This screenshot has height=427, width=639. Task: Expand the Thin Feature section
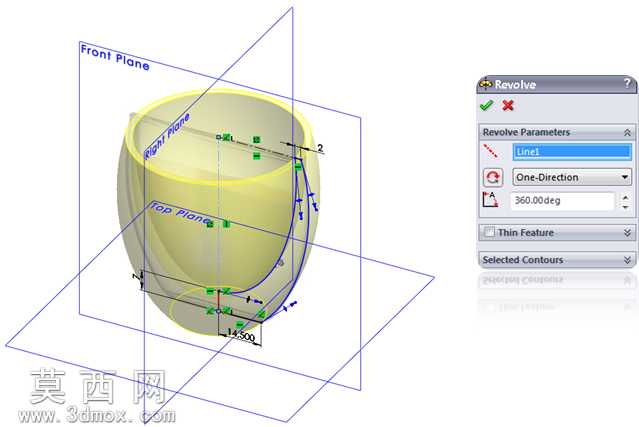627,233
